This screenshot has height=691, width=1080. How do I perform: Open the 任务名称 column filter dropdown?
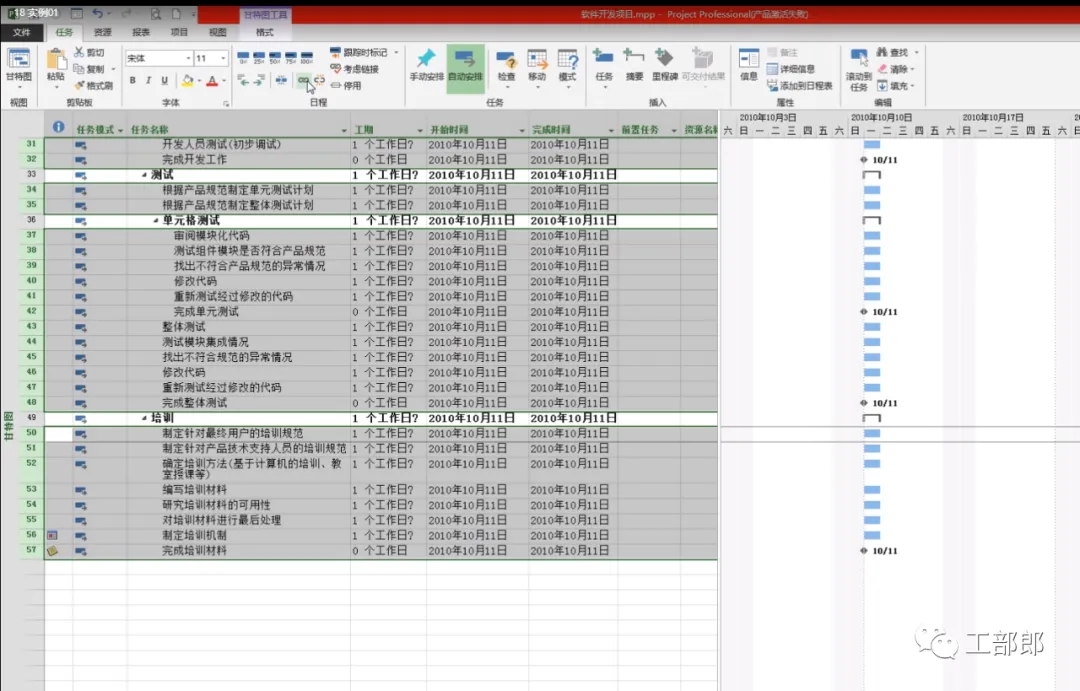[x=344, y=130]
